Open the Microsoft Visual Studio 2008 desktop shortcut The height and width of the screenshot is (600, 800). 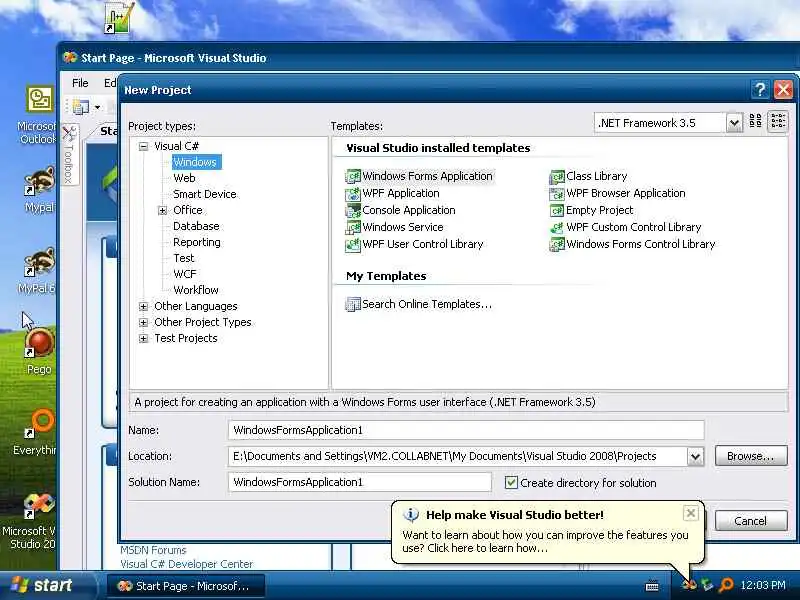[x=31, y=521]
